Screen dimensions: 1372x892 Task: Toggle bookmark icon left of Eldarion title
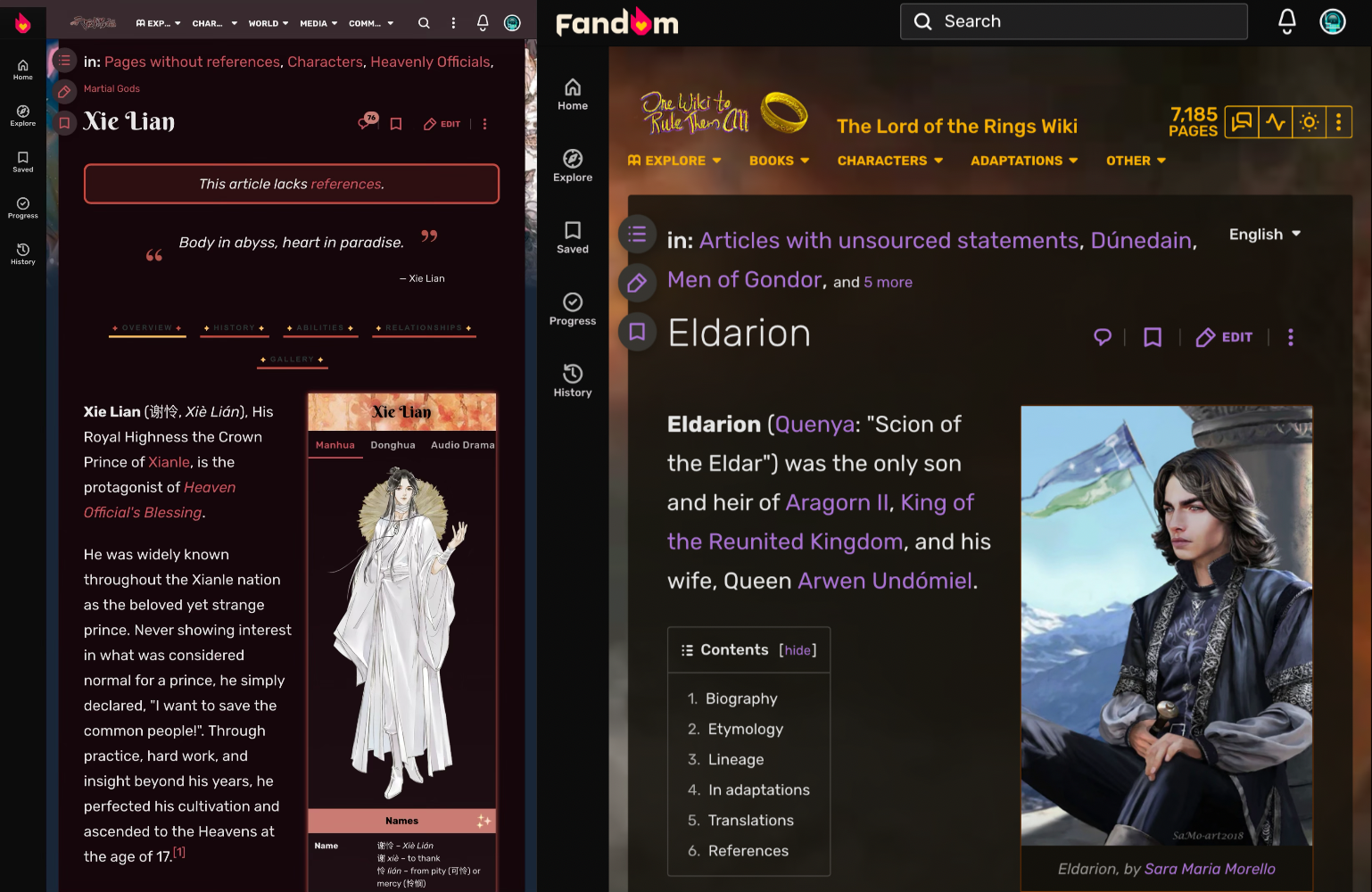(637, 332)
